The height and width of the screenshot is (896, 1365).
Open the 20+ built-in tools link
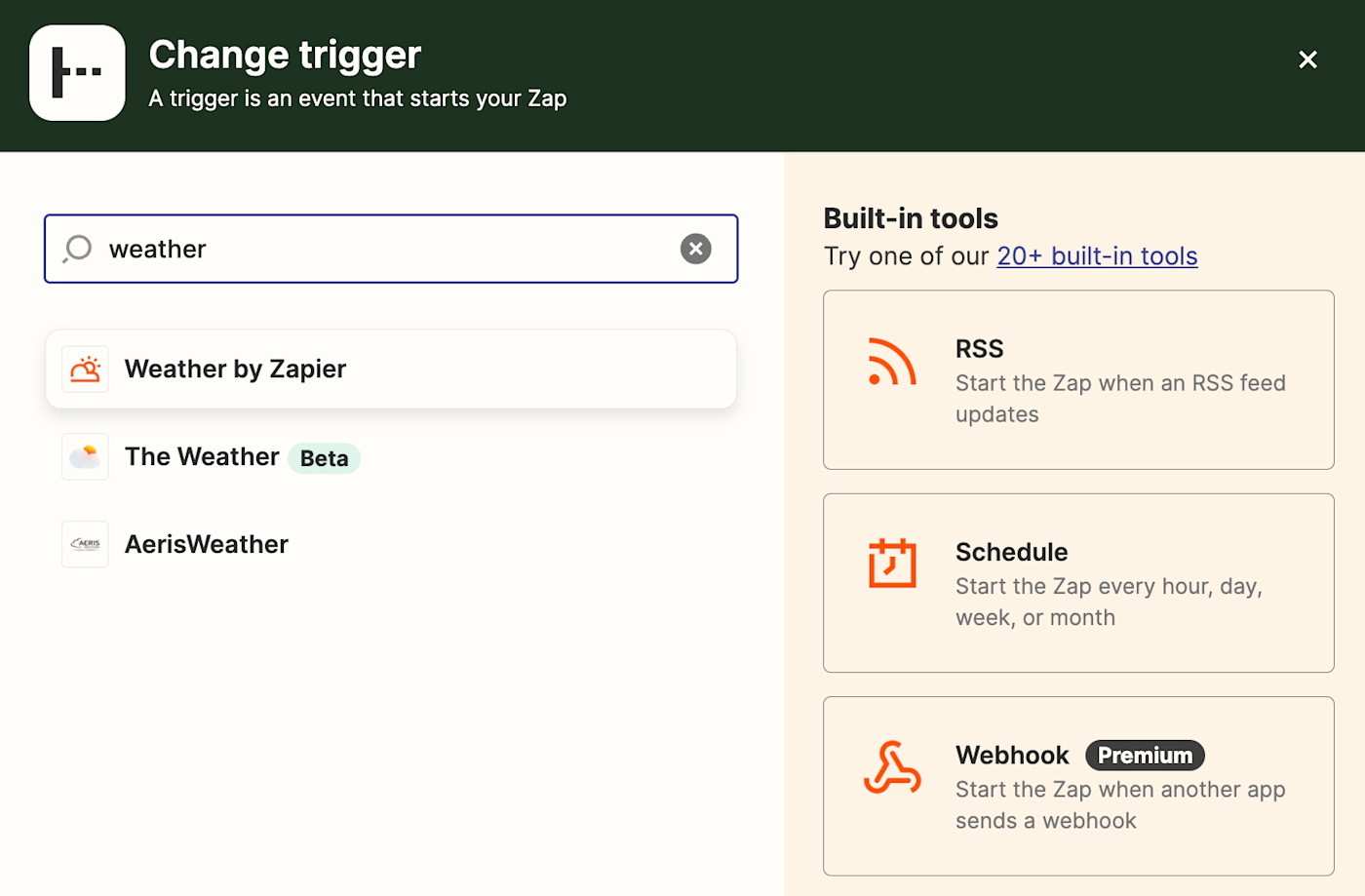(x=1097, y=255)
